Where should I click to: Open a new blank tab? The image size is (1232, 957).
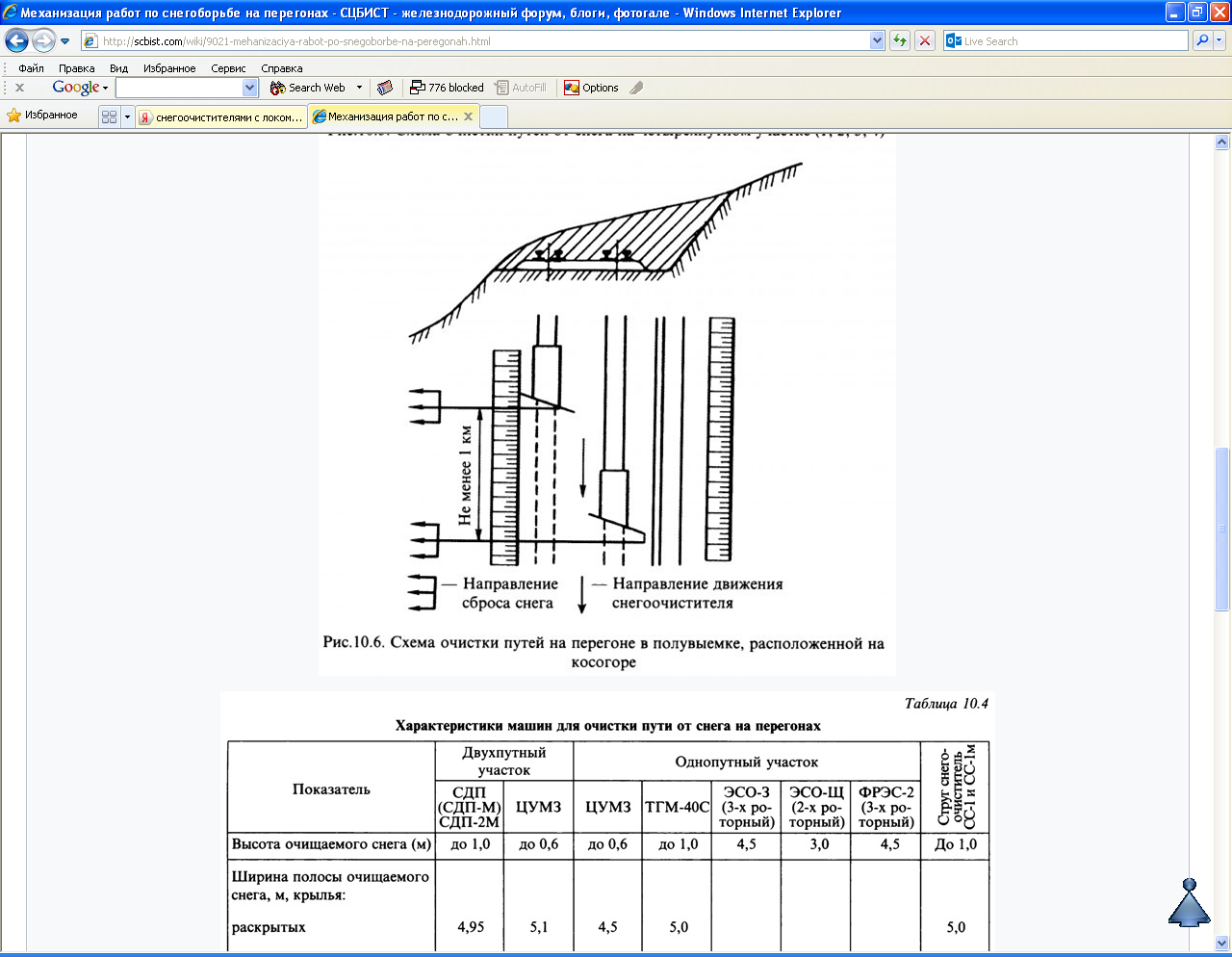click(494, 116)
